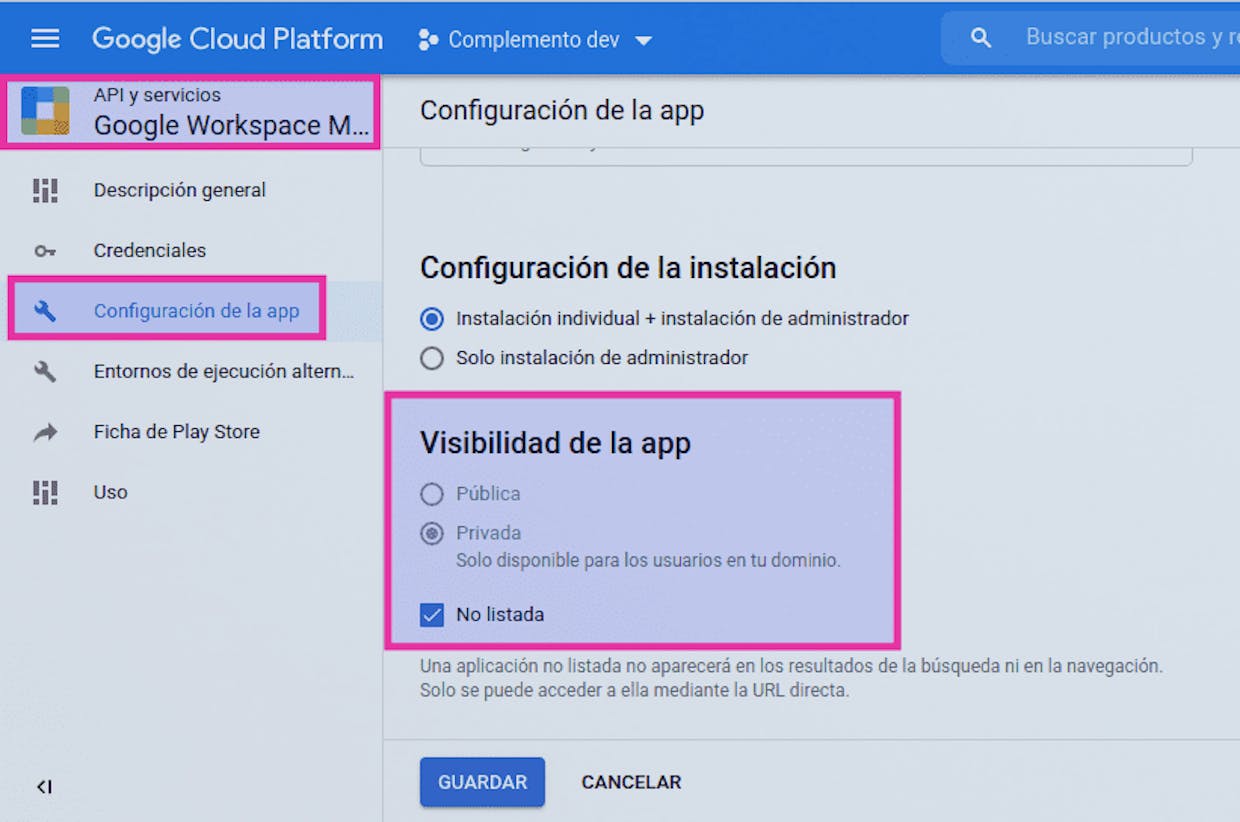The width and height of the screenshot is (1240, 822).
Task: Click the partially visible text field at top
Action: [x=806, y=158]
